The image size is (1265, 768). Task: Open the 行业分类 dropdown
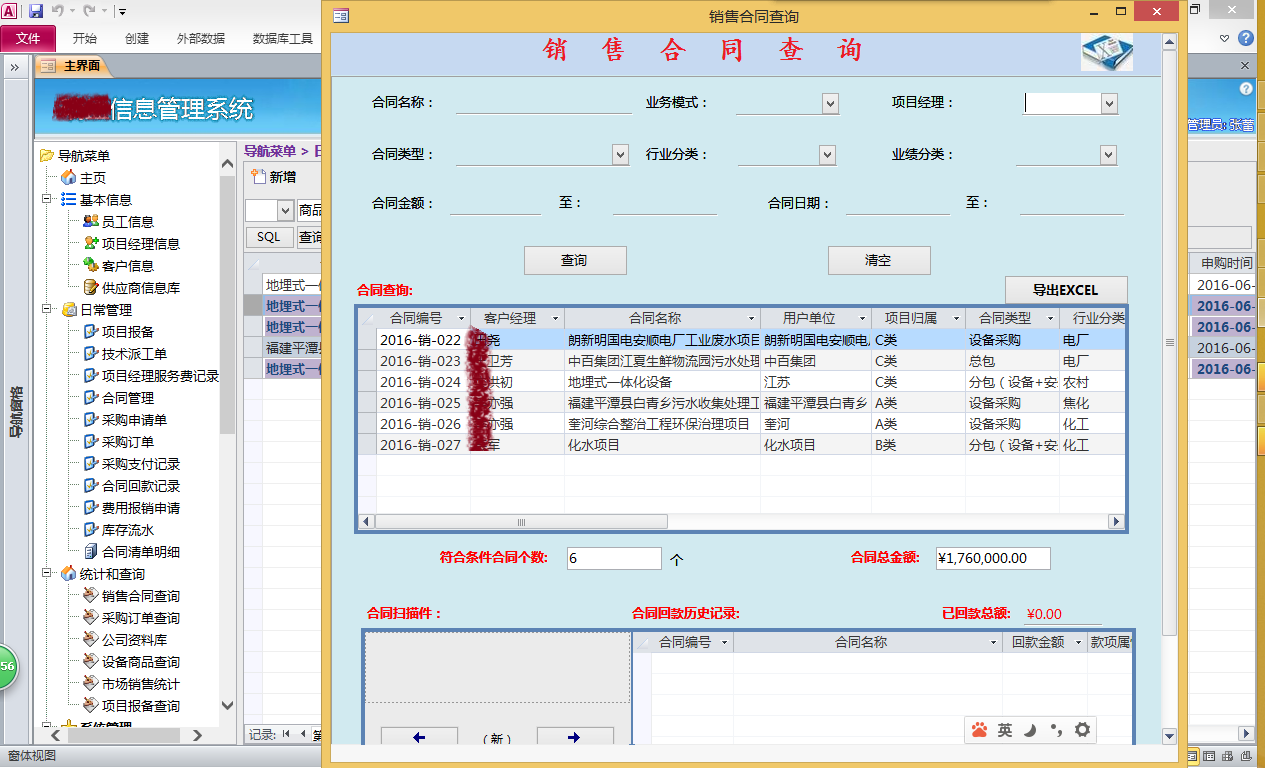point(827,155)
